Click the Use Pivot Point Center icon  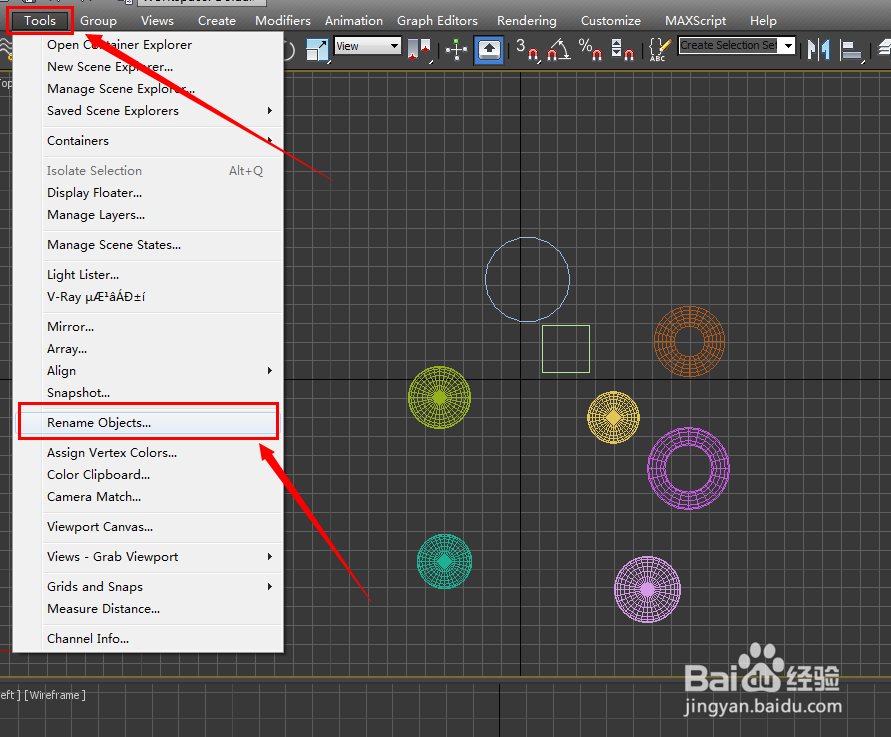(x=420, y=50)
